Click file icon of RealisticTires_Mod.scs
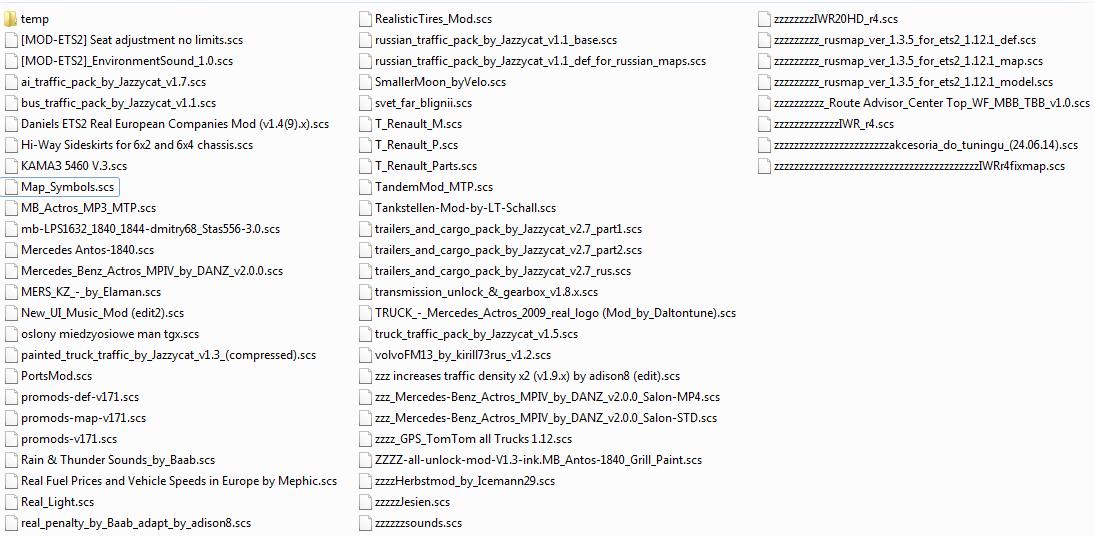The image size is (1095, 536). coord(365,20)
